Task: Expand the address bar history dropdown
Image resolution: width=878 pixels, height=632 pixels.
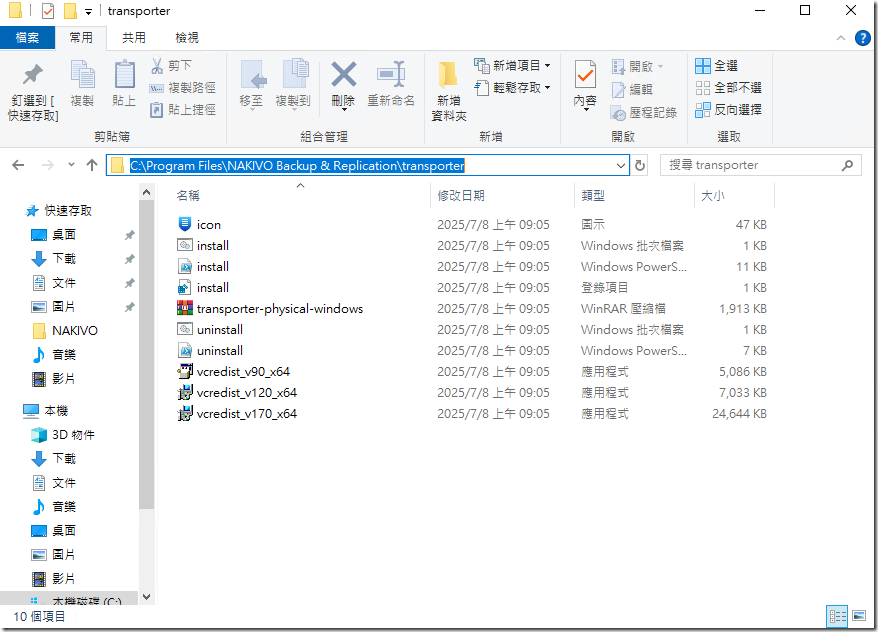Action: pyautogui.click(x=620, y=166)
